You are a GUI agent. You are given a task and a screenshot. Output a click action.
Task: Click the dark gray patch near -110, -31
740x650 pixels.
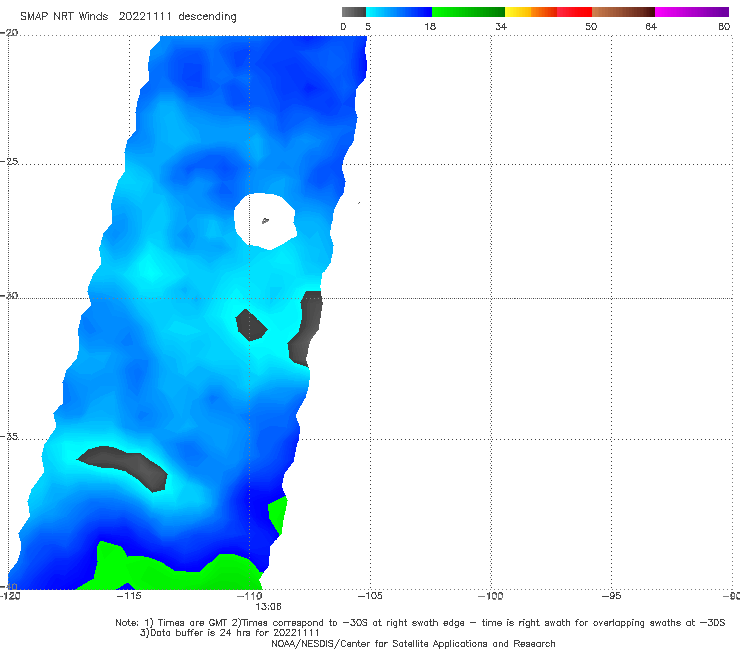251,325
